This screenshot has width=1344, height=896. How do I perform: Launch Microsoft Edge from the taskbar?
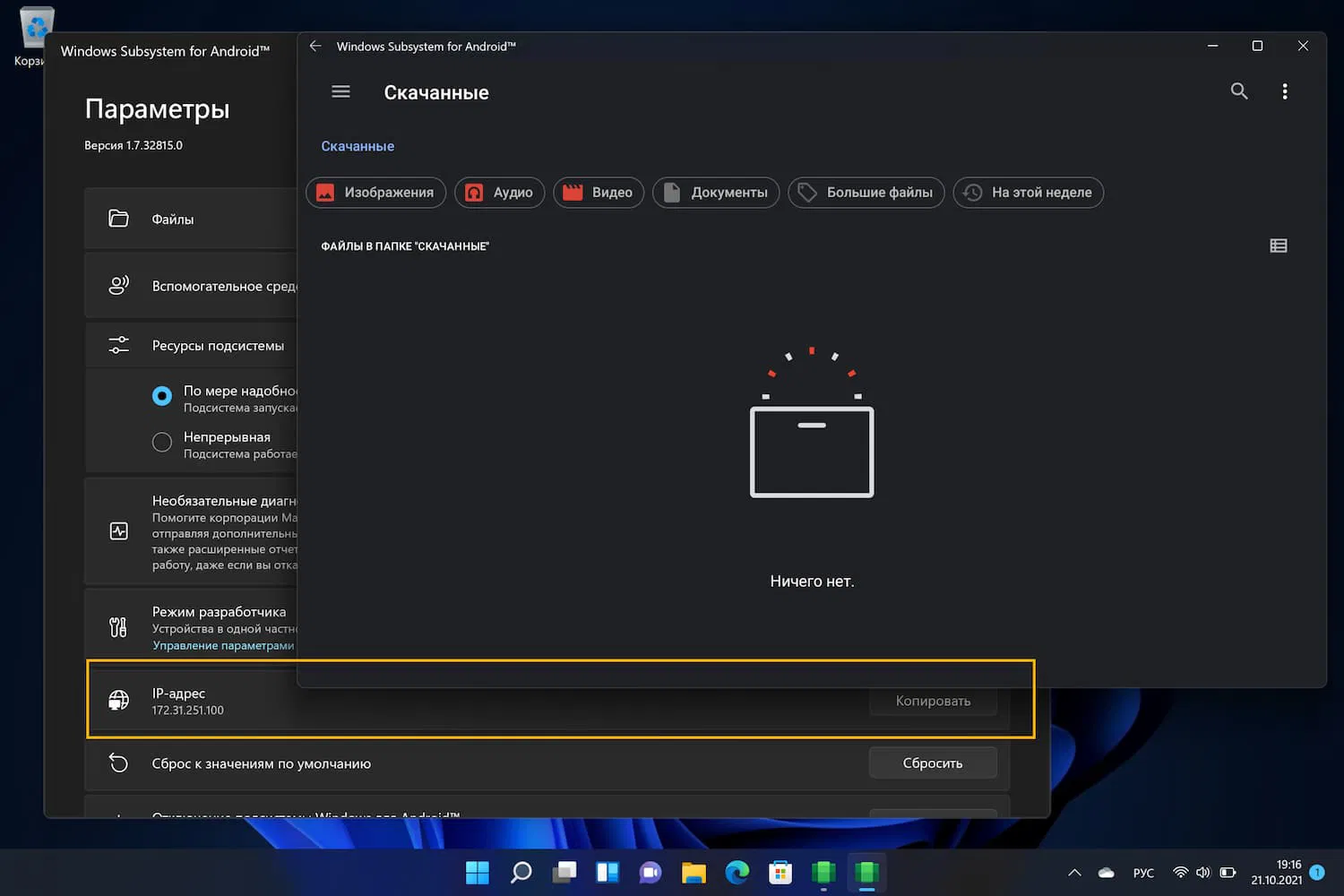737,872
